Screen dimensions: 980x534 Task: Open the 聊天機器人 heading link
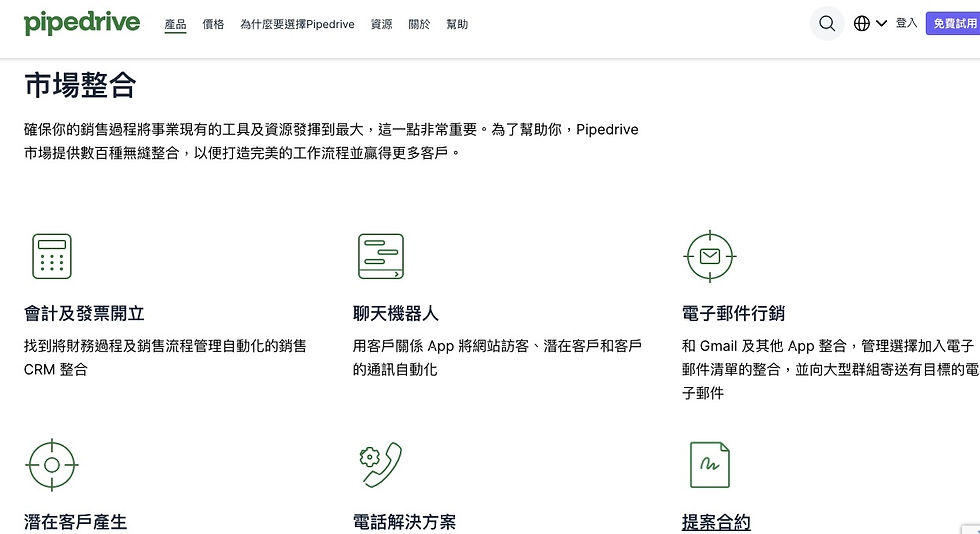[396, 313]
